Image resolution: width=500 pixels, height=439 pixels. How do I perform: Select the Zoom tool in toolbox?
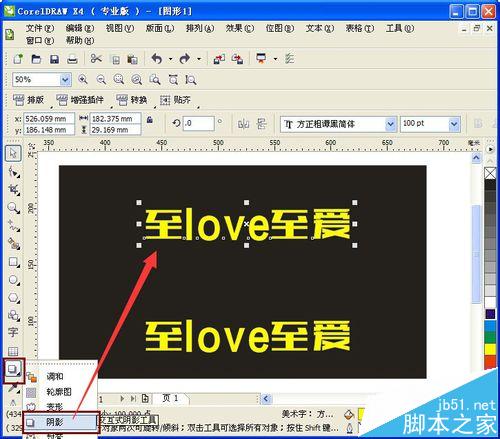coord(13,208)
